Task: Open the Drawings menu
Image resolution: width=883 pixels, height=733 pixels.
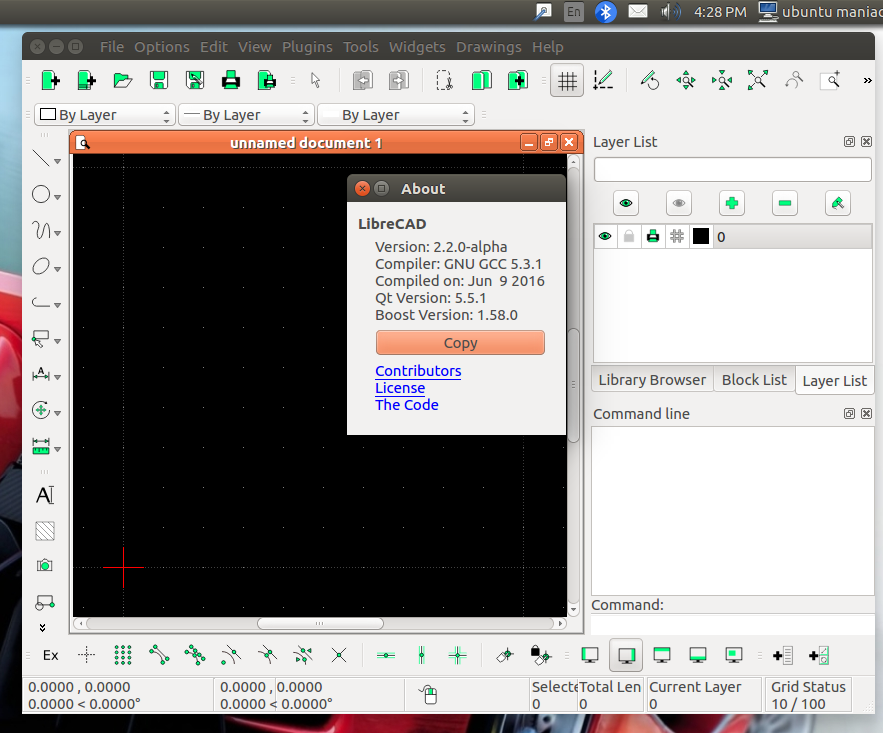Action: (x=489, y=47)
